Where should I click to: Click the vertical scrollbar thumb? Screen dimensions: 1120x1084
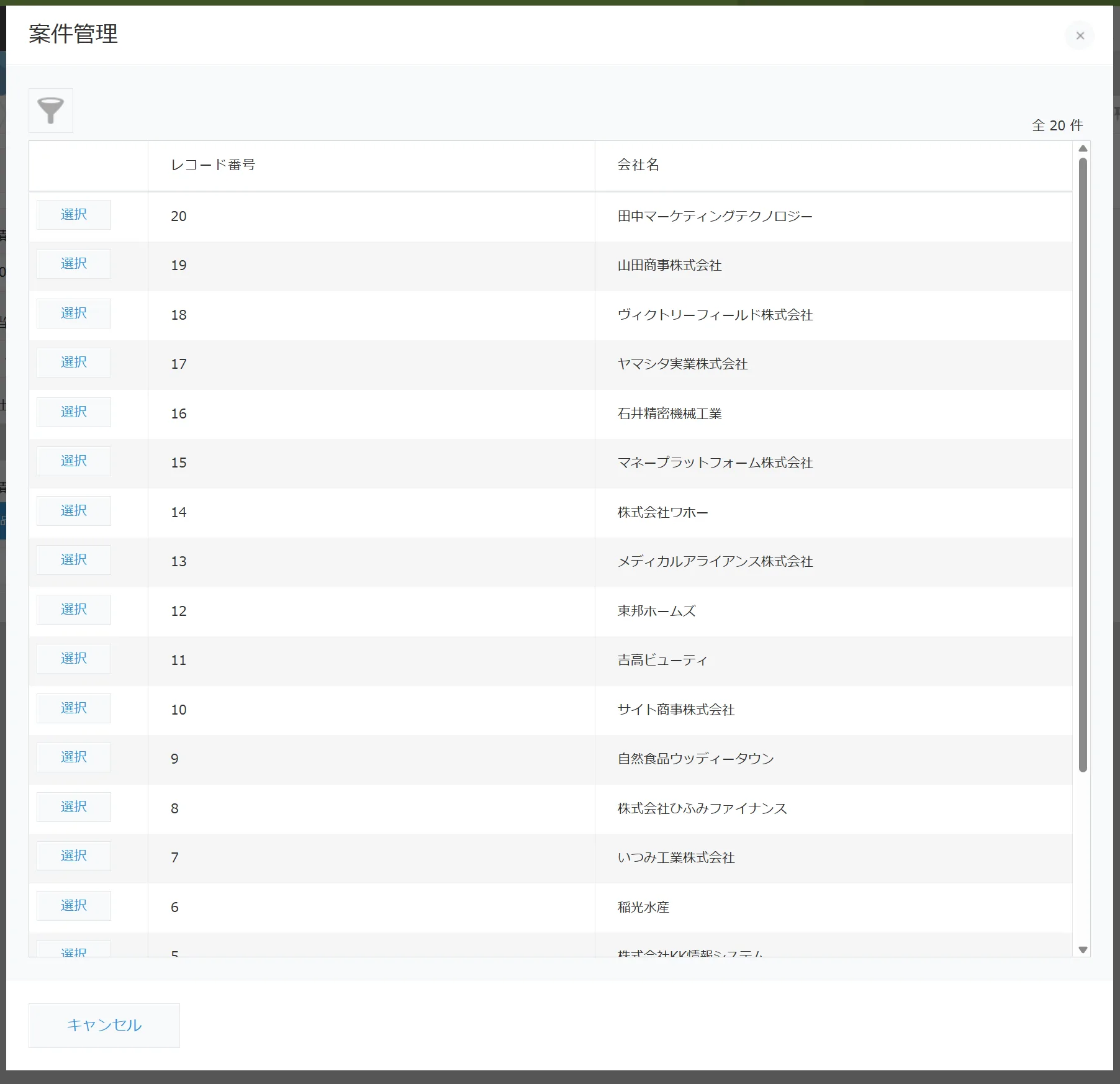coord(1083,465)
